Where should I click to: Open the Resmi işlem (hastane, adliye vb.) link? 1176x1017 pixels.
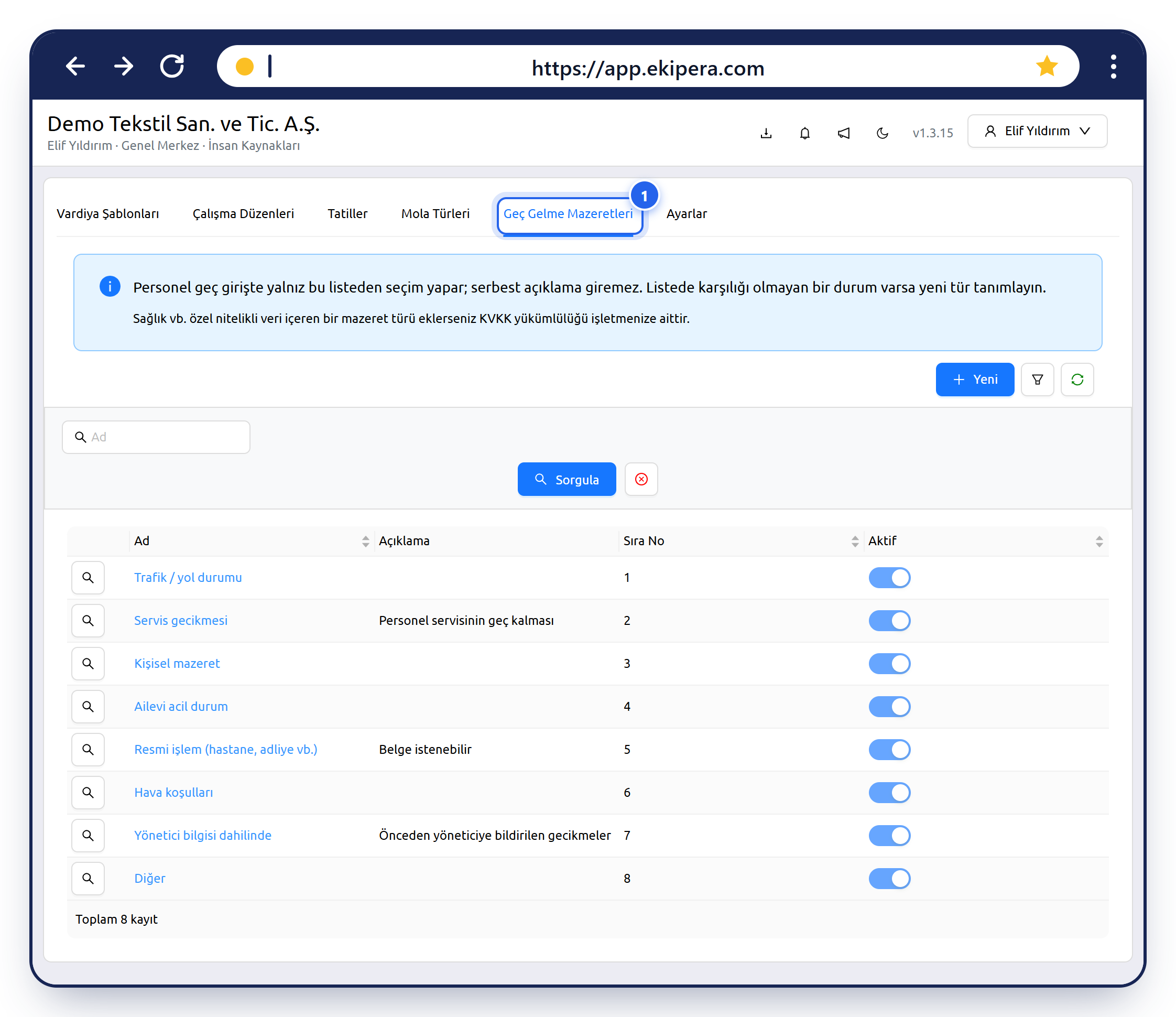point(225,750)
